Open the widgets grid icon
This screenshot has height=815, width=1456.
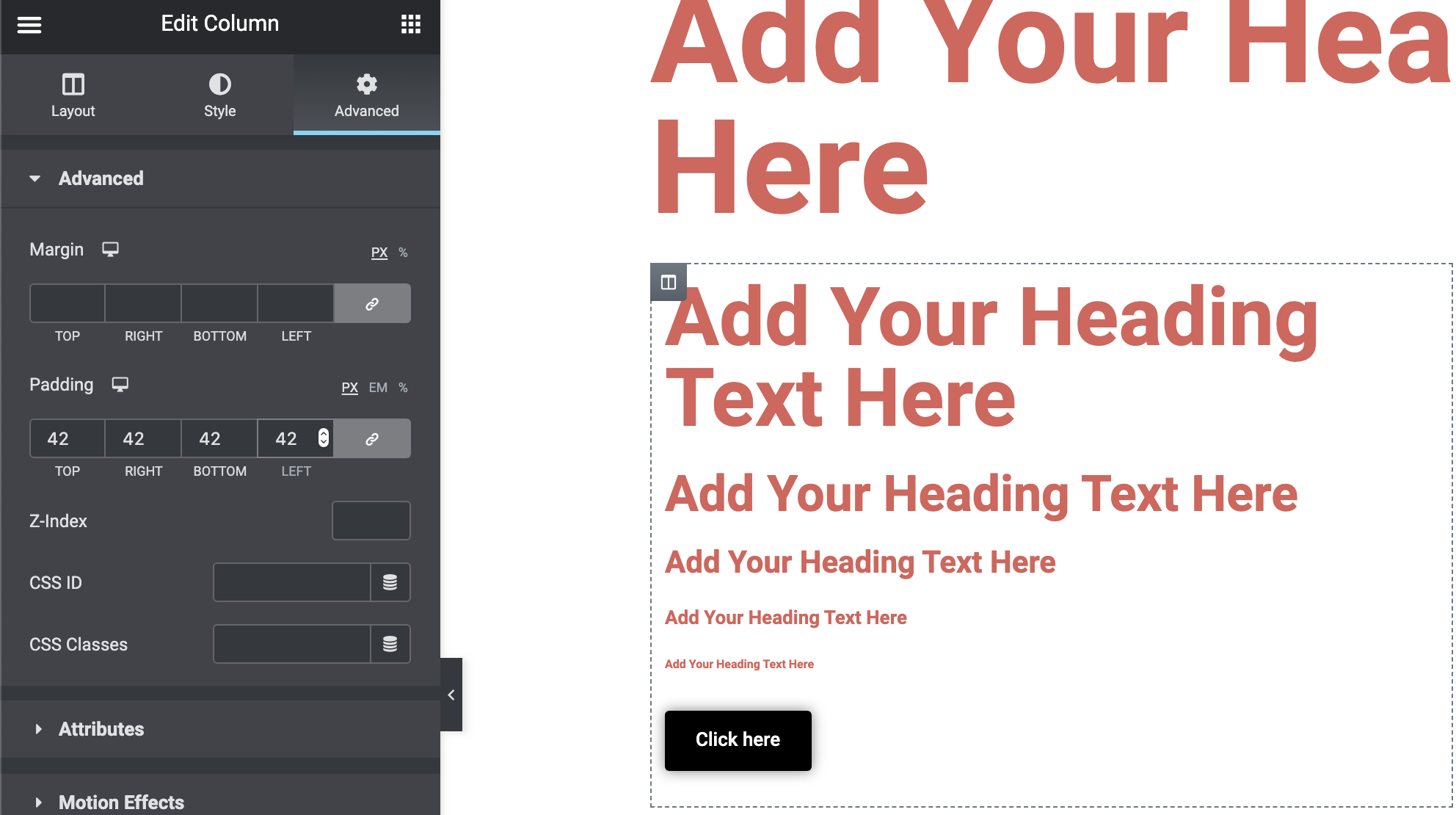[x=411, y=24]
